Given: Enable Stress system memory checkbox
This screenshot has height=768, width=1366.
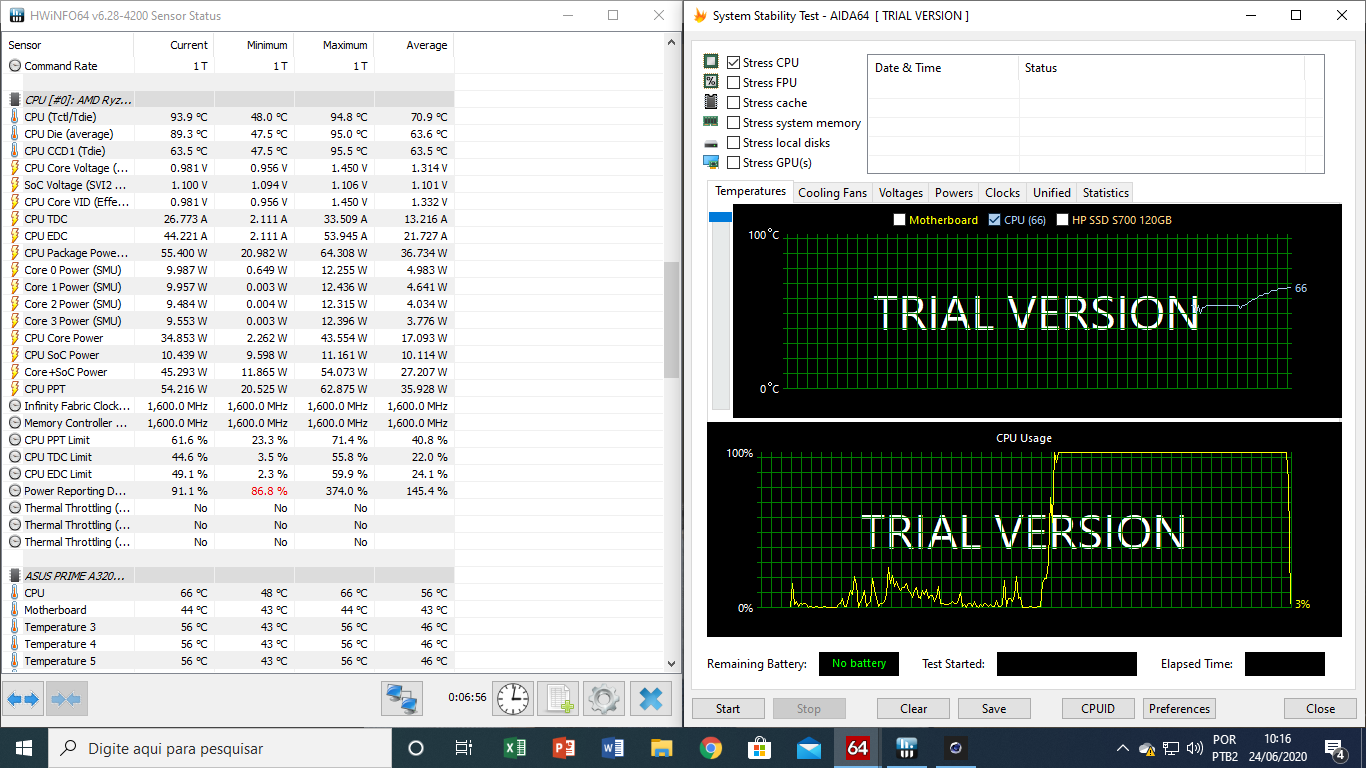Looking at the screenshot, I should point(734,122).
